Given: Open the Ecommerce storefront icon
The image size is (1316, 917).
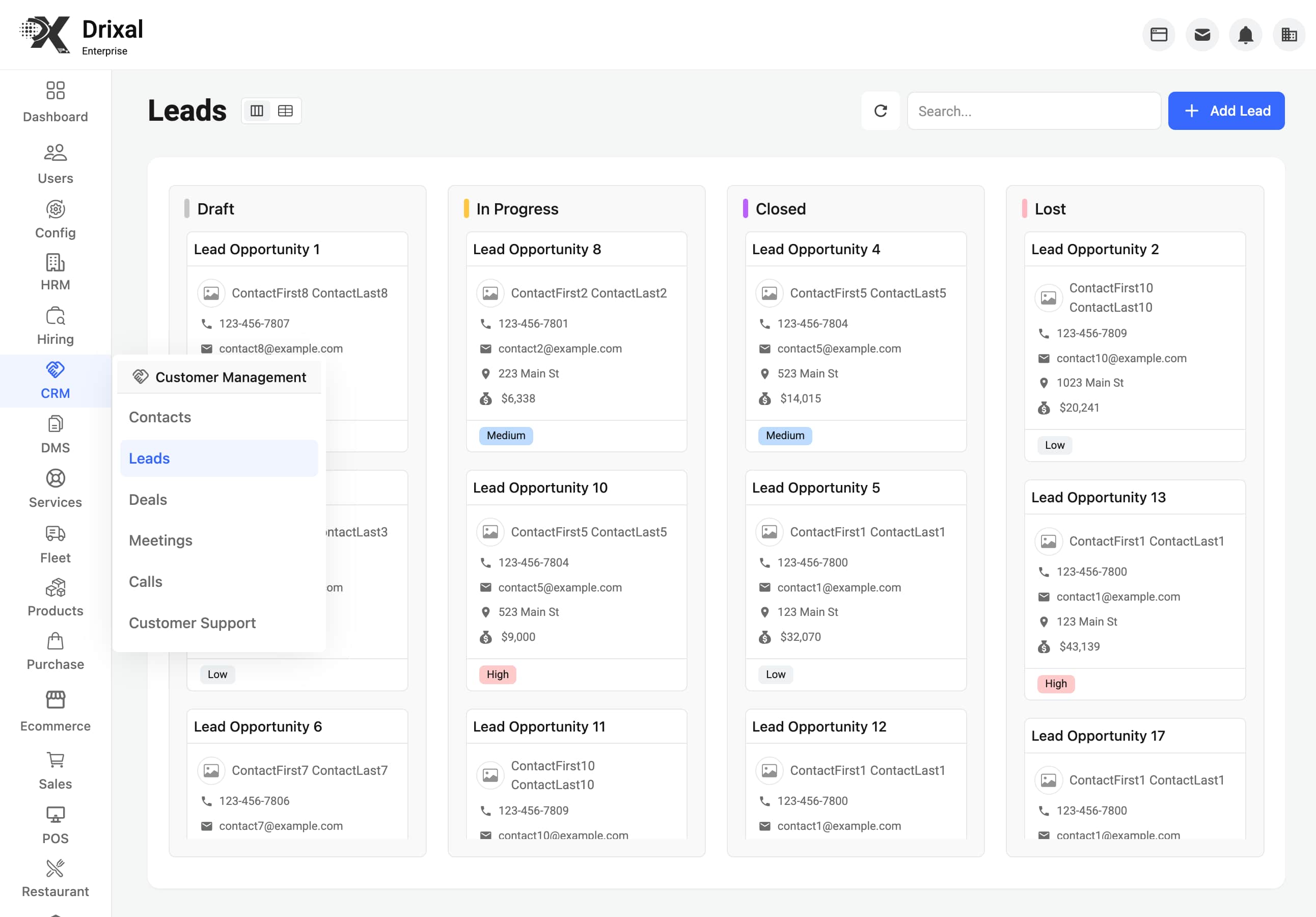Looking at the screenshot, I should [55, 699].
